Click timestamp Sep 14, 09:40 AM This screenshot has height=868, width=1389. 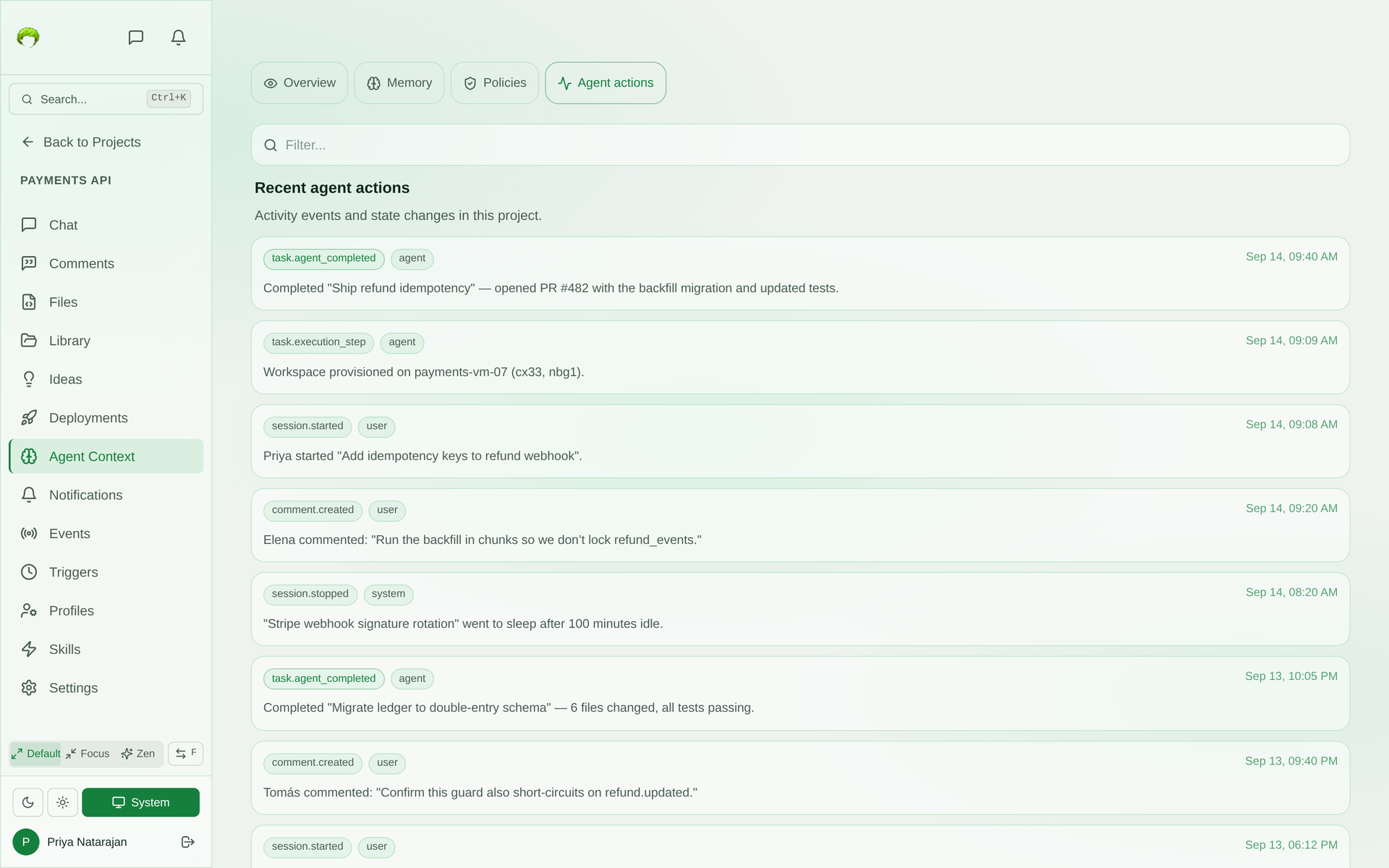click(1291, 257)
